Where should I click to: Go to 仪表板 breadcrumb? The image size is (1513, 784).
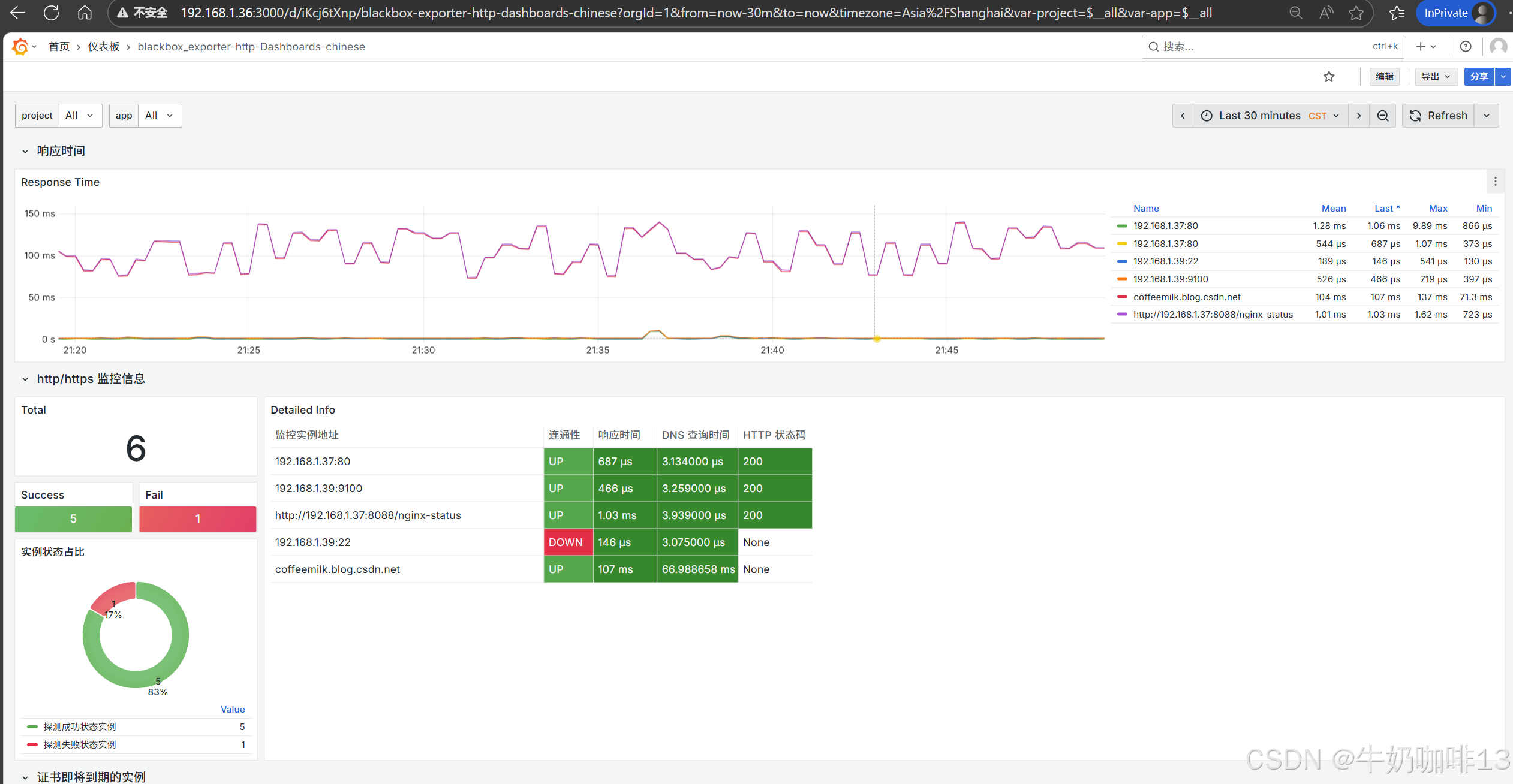103,47
